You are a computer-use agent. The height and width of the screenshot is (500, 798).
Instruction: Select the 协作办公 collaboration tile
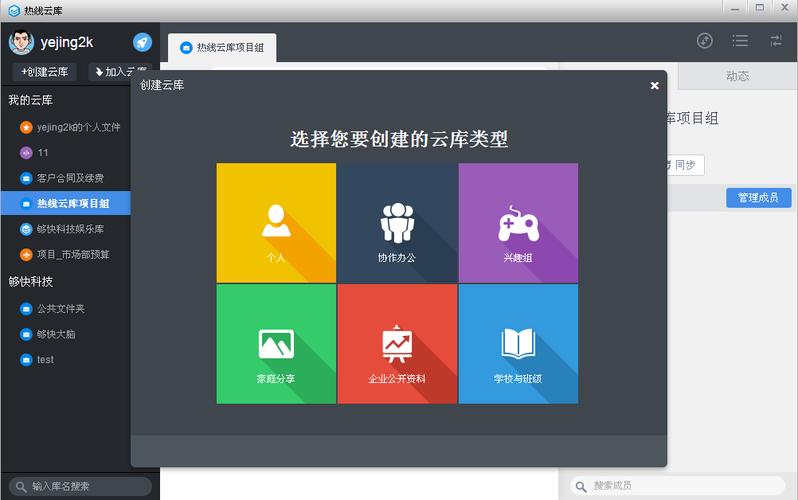397,223
